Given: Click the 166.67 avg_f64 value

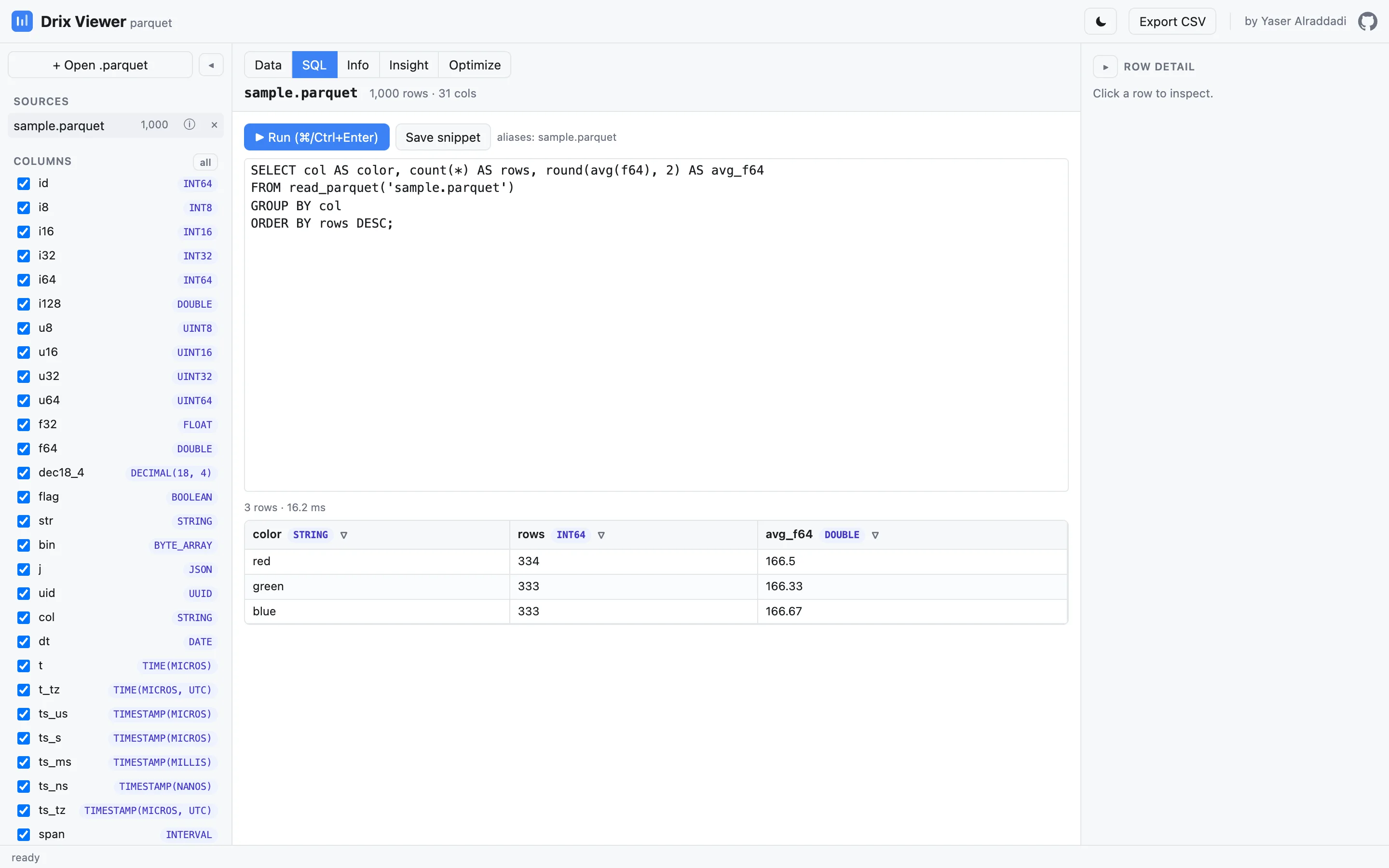Looking at the screenshot, I should [912, 611].
